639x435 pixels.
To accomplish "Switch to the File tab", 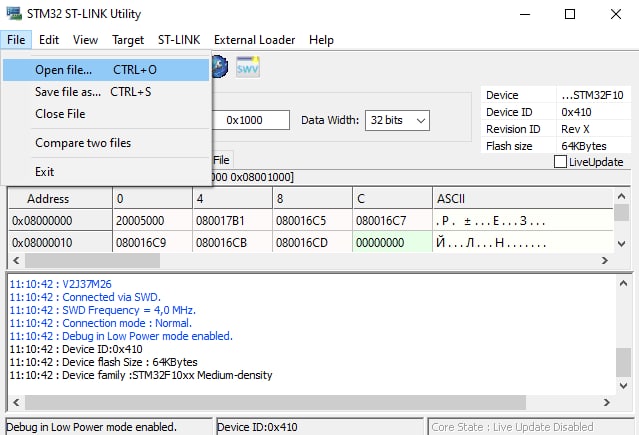I will click(x=222, y=160).
